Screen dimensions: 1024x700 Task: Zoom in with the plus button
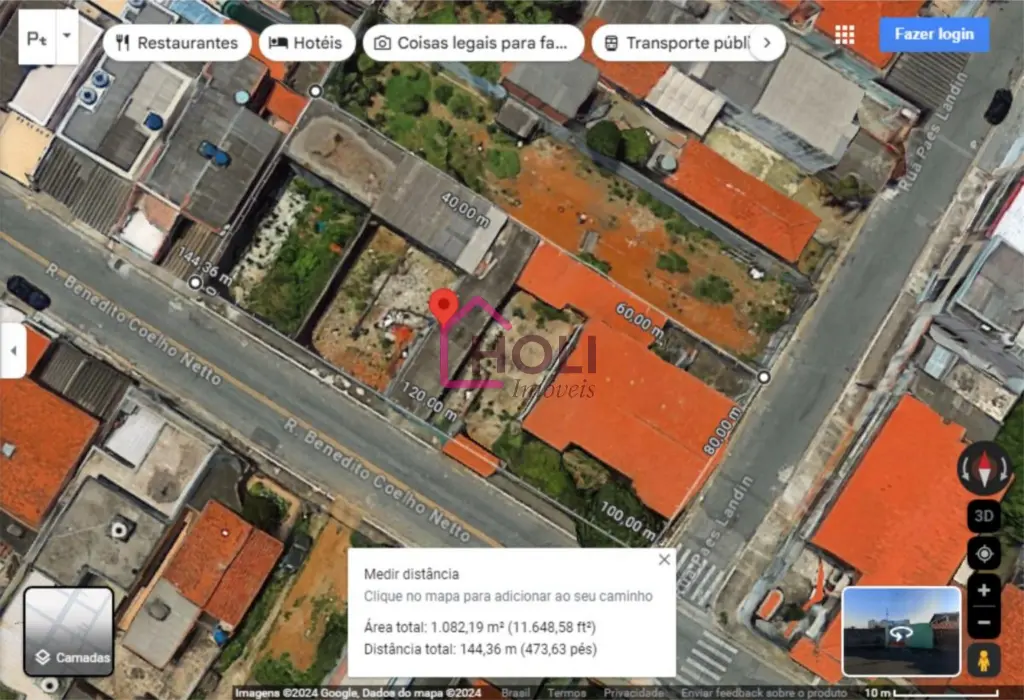[984, 590]
